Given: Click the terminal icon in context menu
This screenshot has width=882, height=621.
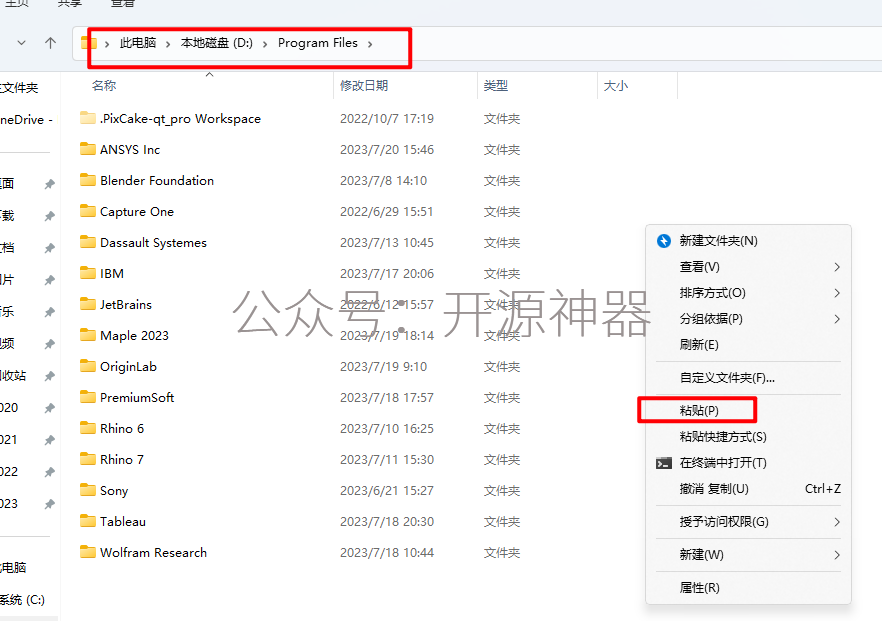Looking at the screenshot, I should 664,463.
